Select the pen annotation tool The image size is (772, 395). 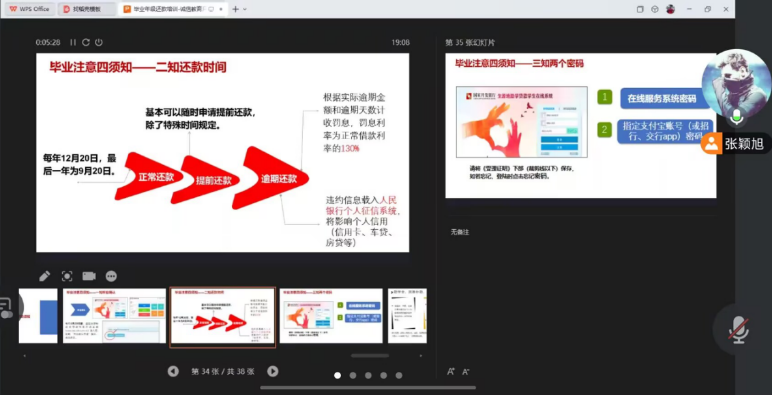tap(45, 276)
